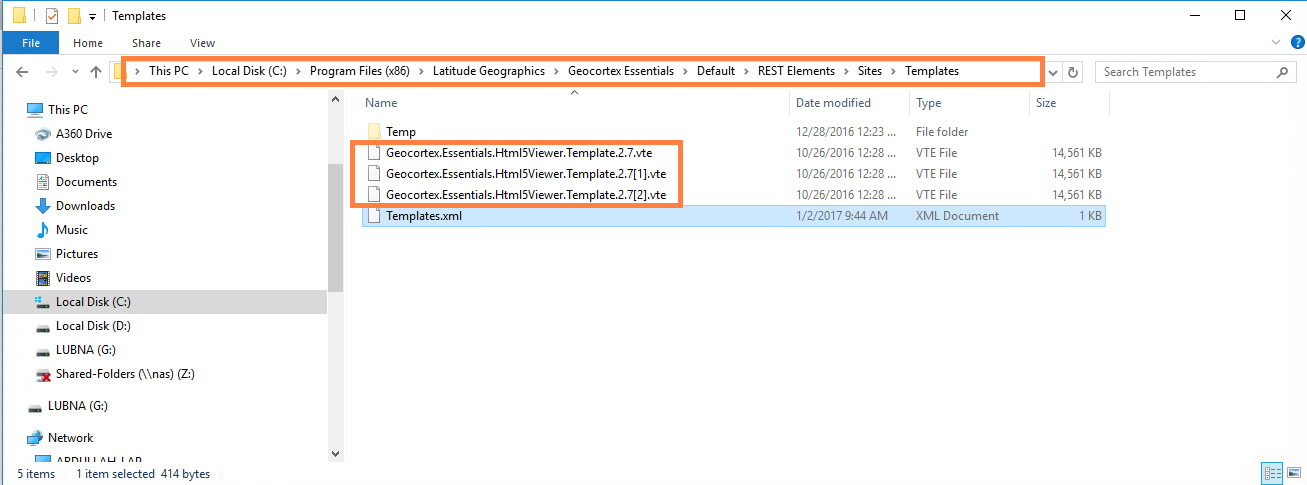1307x485 pixels.
Task: Switch to Large icons view in status bar
Action: (1293, 474)
